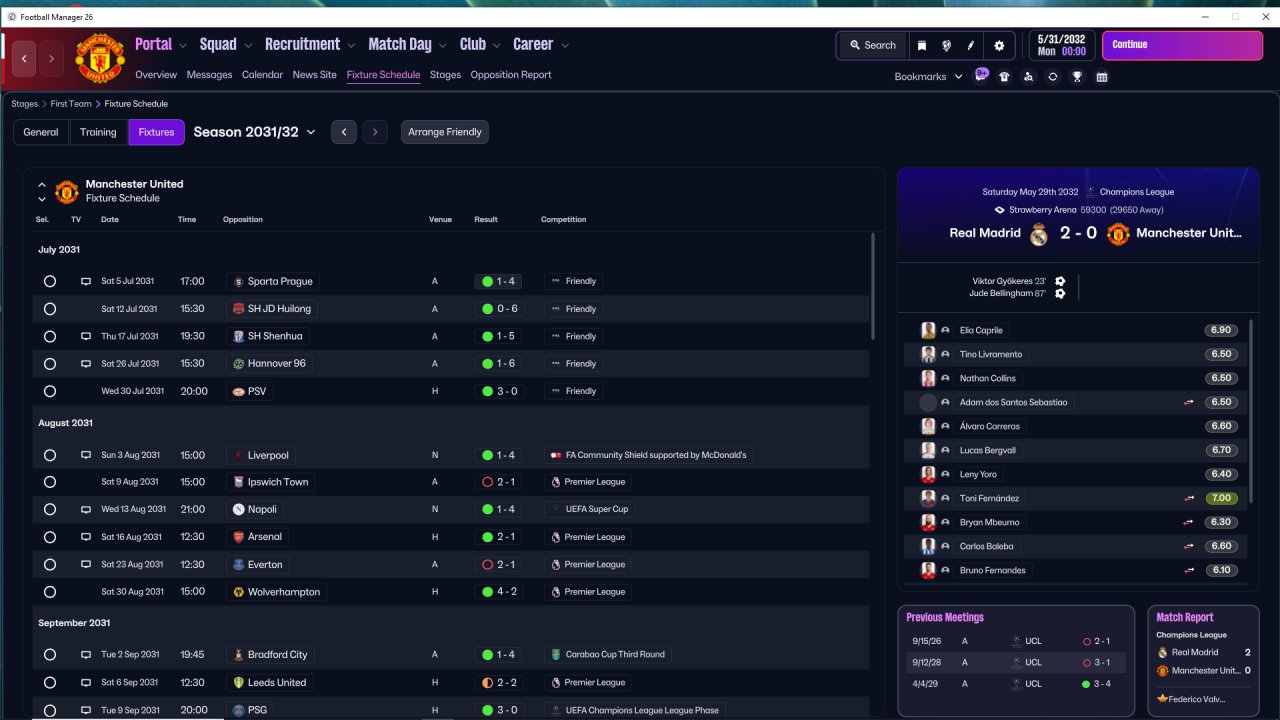The image size is (1280, 720).
Task: Open the Opposition Report sub-menu item
Action: tap(511, 75)
